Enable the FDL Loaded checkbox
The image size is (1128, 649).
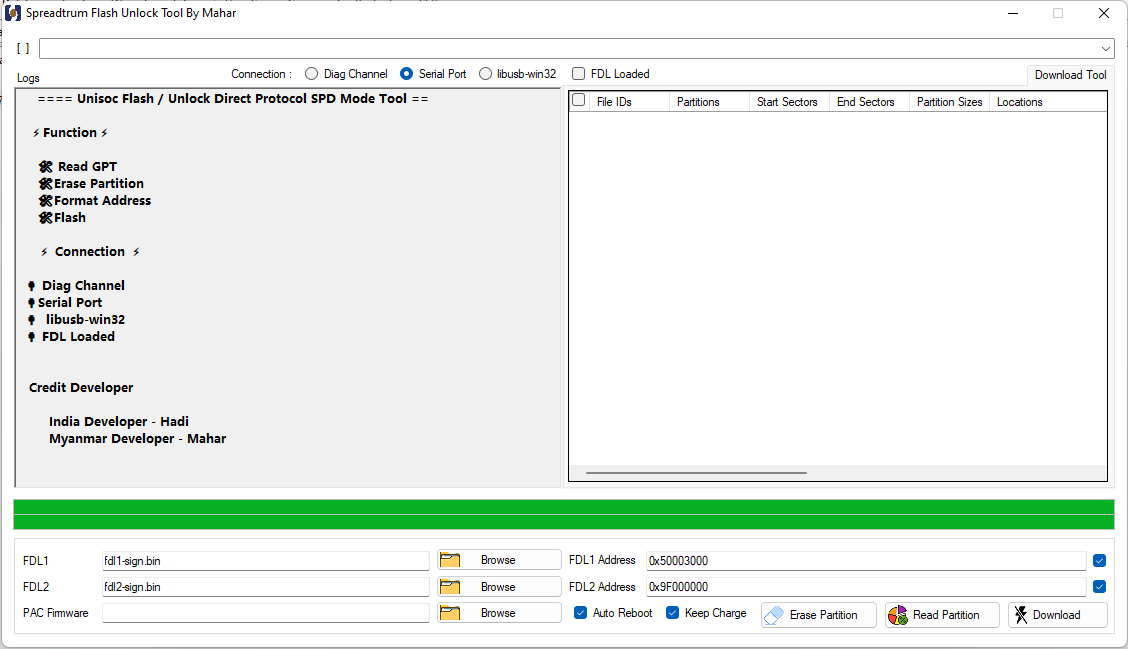(x=578, y=73)
